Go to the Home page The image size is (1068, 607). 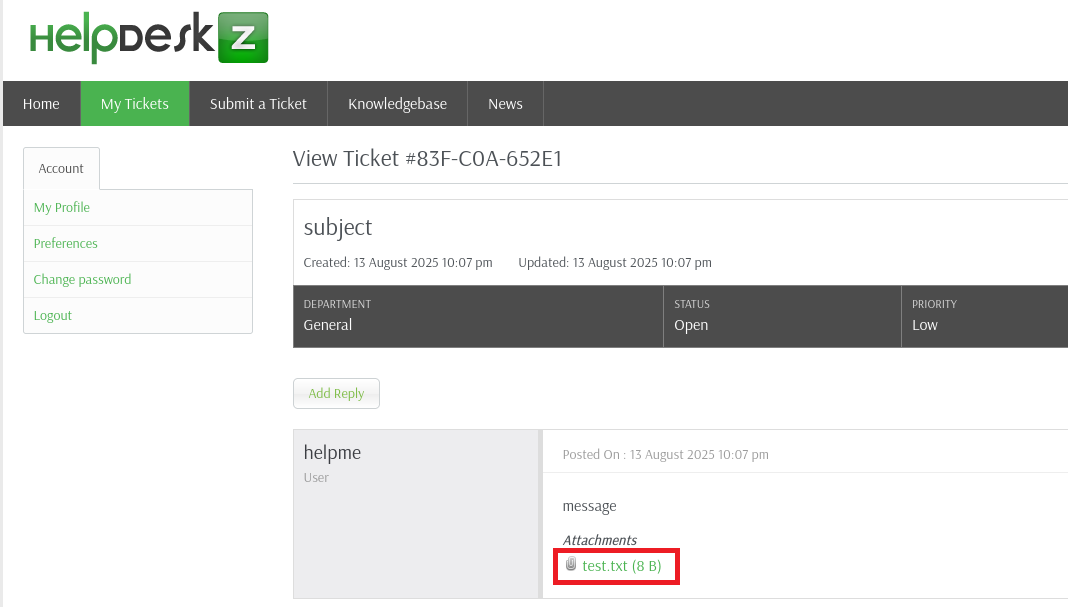41,104
